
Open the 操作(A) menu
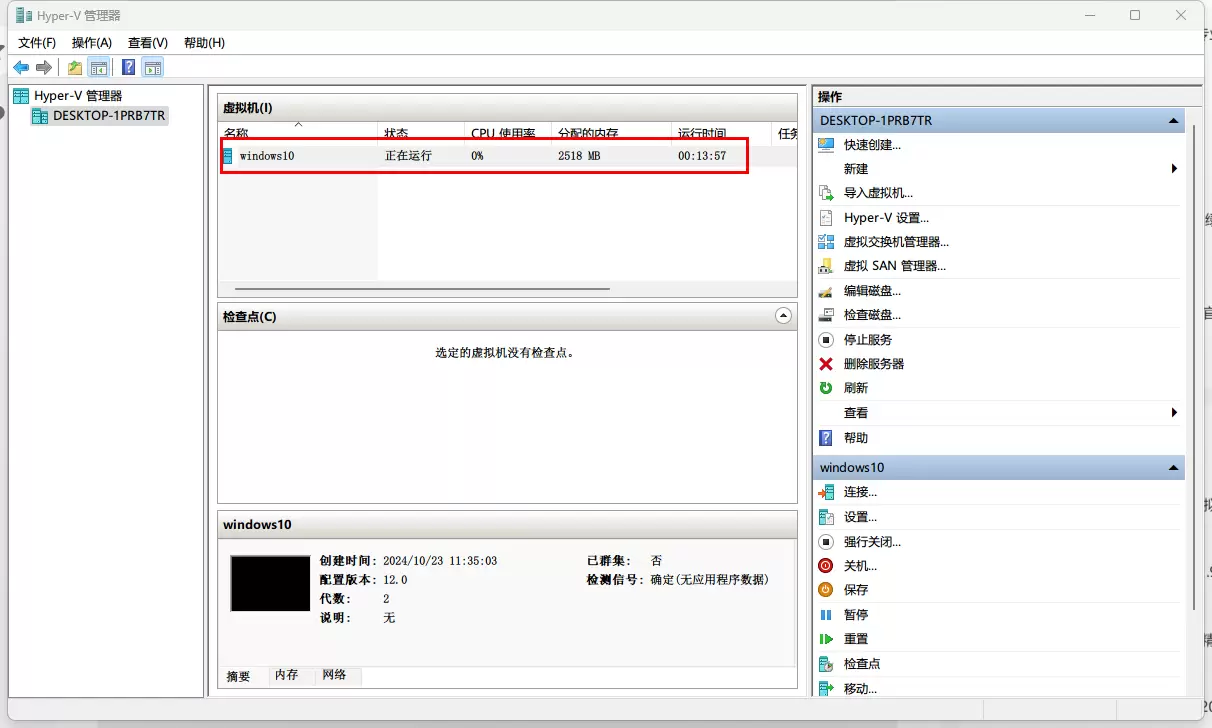92,43
